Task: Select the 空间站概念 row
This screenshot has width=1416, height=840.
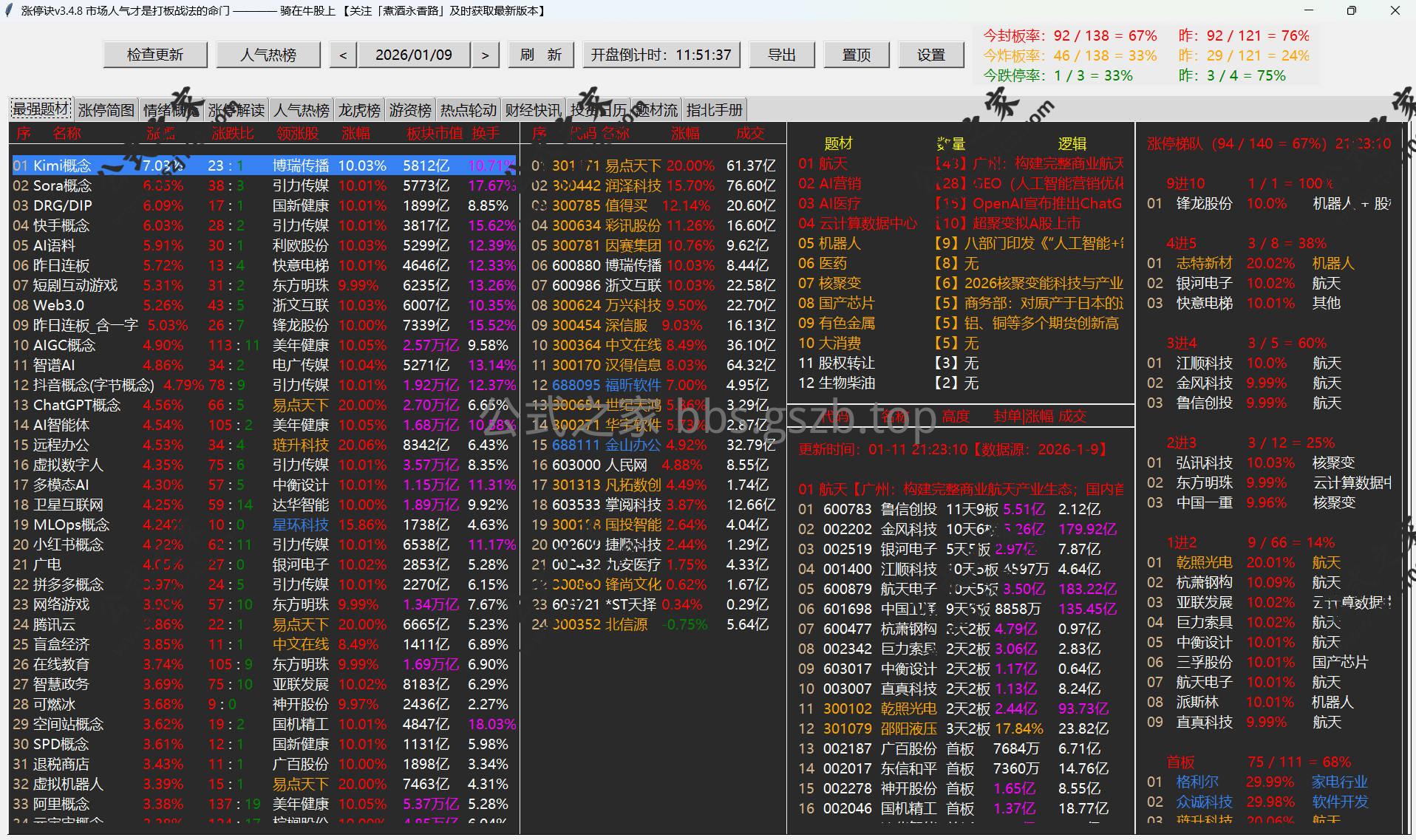Action: point(264,724)
